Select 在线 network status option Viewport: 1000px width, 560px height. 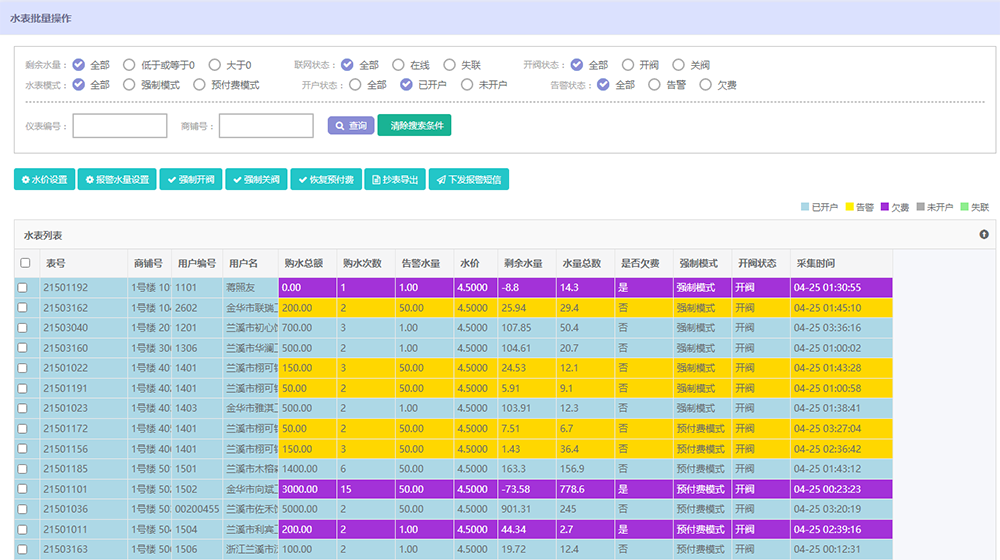[398, 65]
